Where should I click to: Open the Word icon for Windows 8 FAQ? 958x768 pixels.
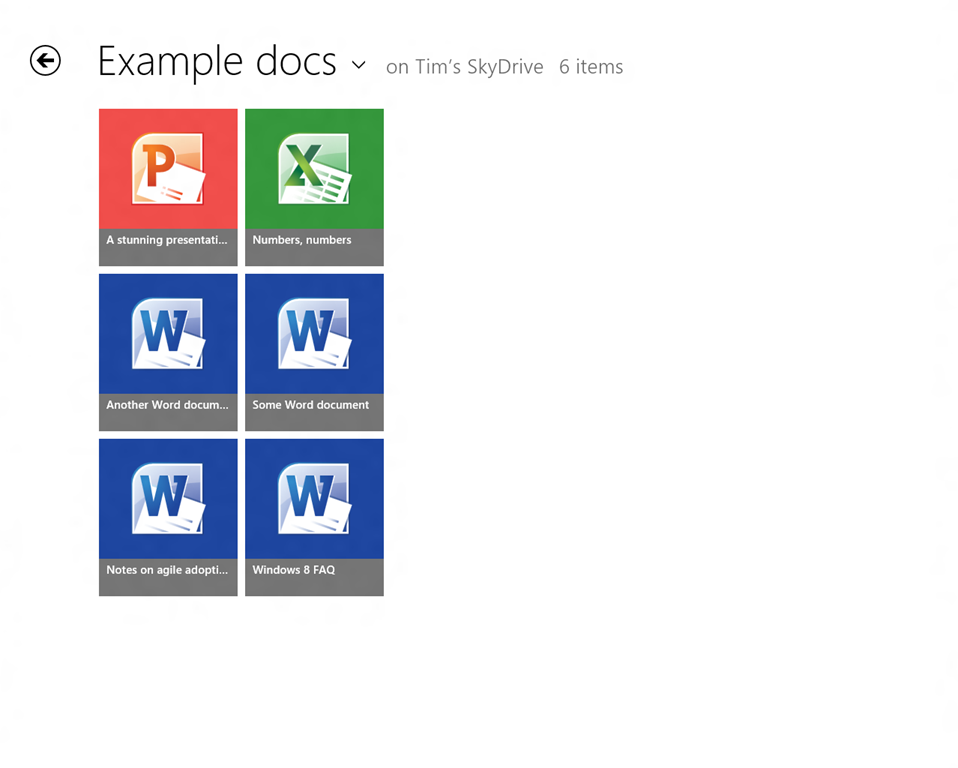click(x=315, y=499)
